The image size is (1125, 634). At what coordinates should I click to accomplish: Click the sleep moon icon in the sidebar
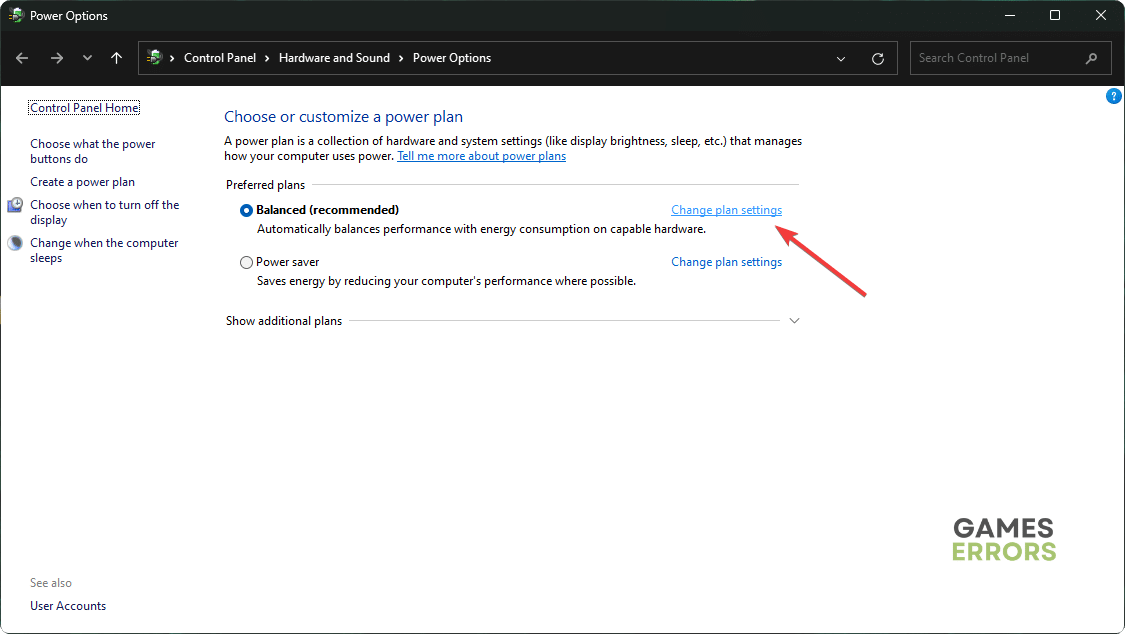click(x=16, y=243)
